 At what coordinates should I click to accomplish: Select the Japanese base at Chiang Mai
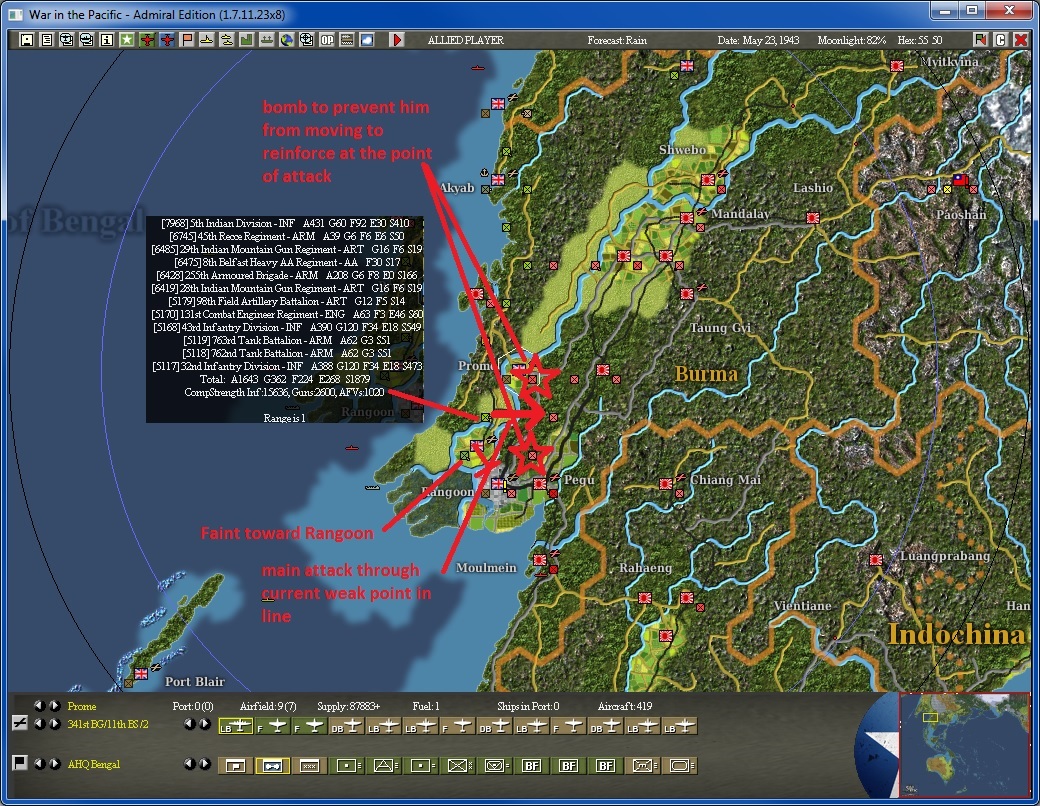666,484
